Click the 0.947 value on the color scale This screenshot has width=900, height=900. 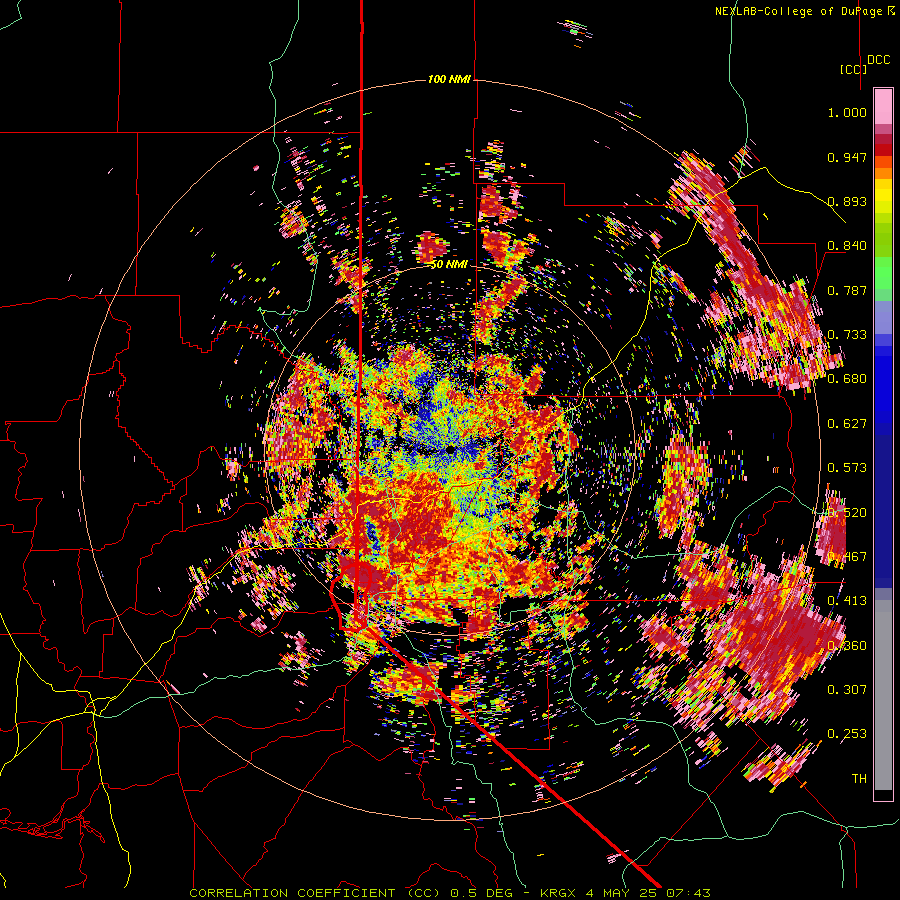[x=847, y=157]
